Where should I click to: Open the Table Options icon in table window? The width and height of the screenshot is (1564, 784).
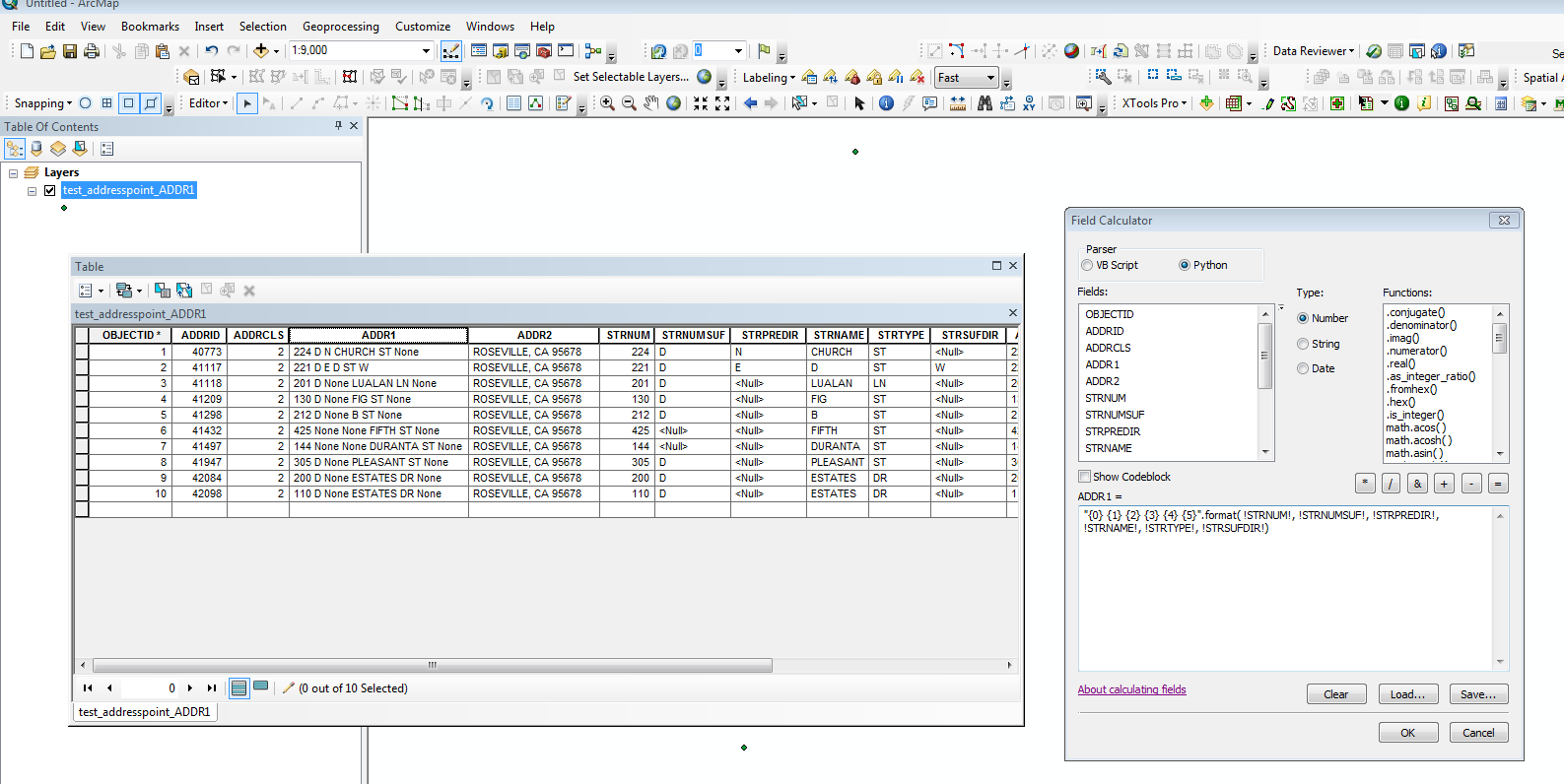pos(87,291)
